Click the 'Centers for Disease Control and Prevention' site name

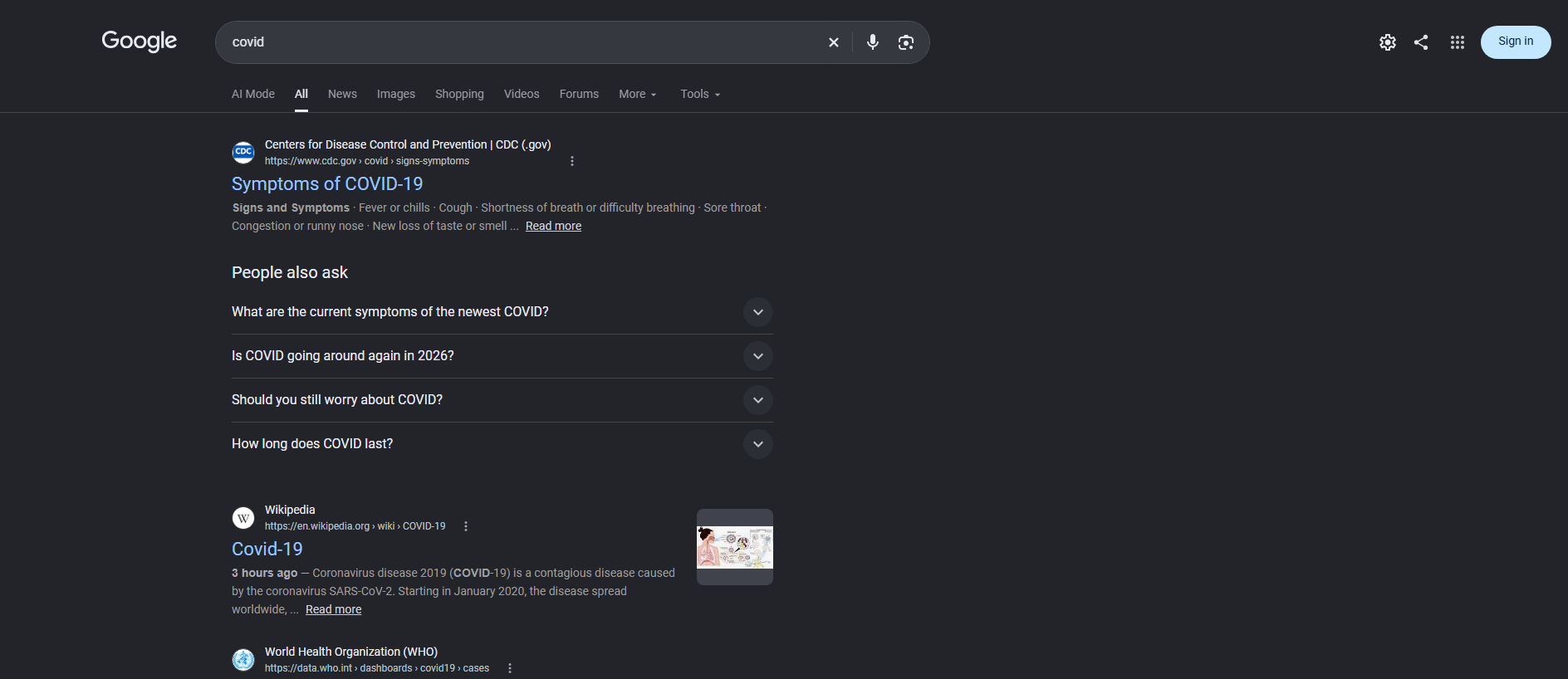coord(408,144)
